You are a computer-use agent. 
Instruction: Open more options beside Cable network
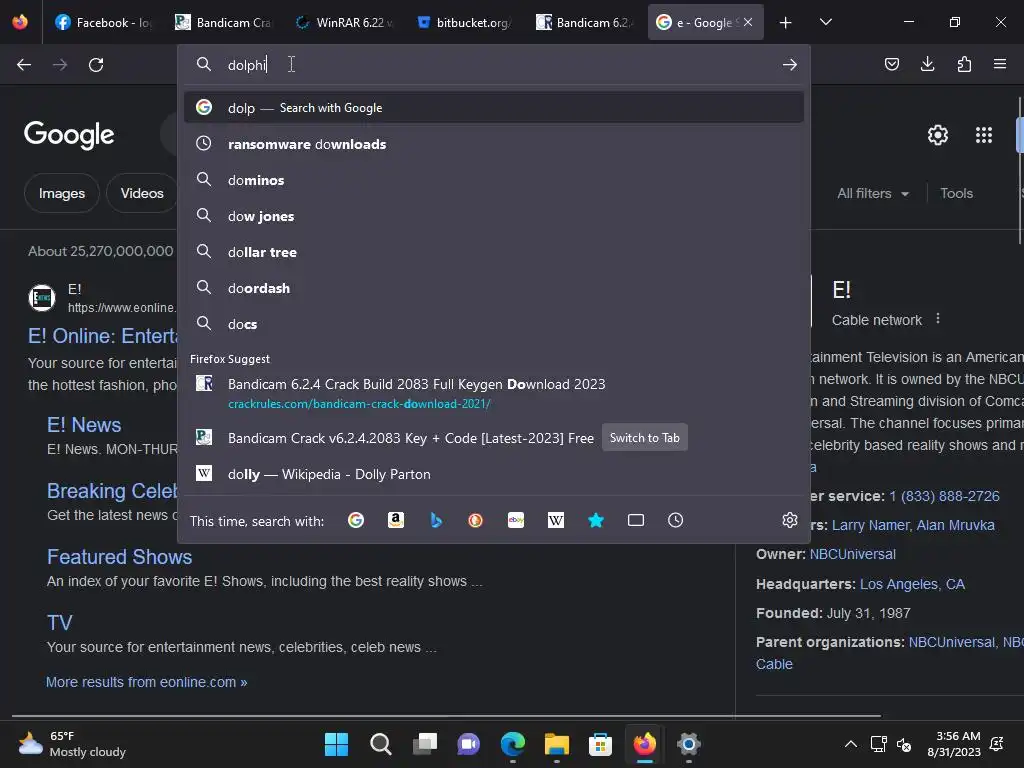(938, 319)
